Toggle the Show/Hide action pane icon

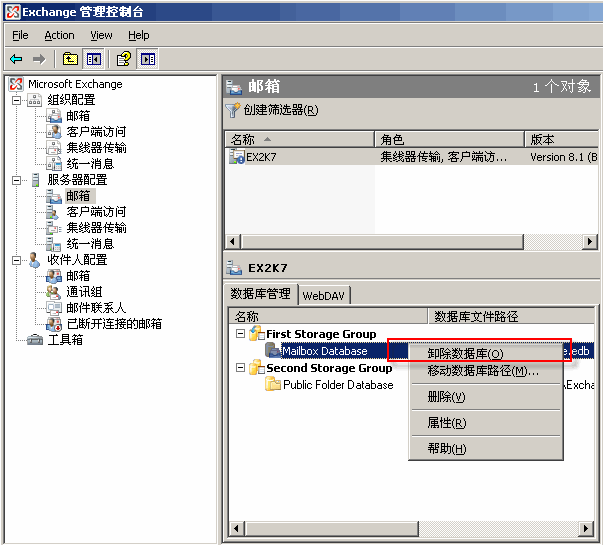[148, 59]
